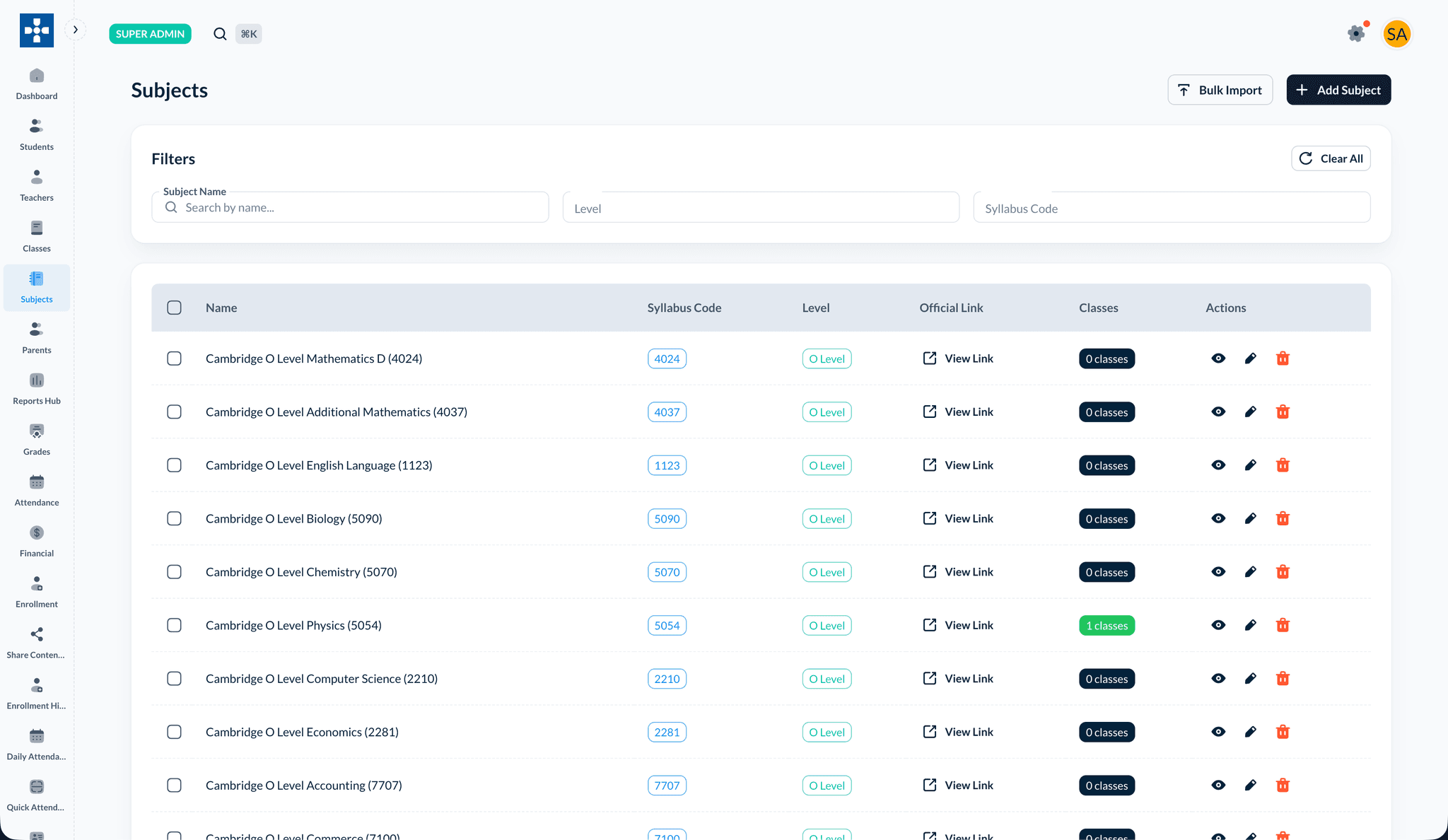Screen dimensions: 1448x840
Task: Edit Mathematics D (4024) with pencil icon
Action: pyautogui.click(x=1251, y=358)
